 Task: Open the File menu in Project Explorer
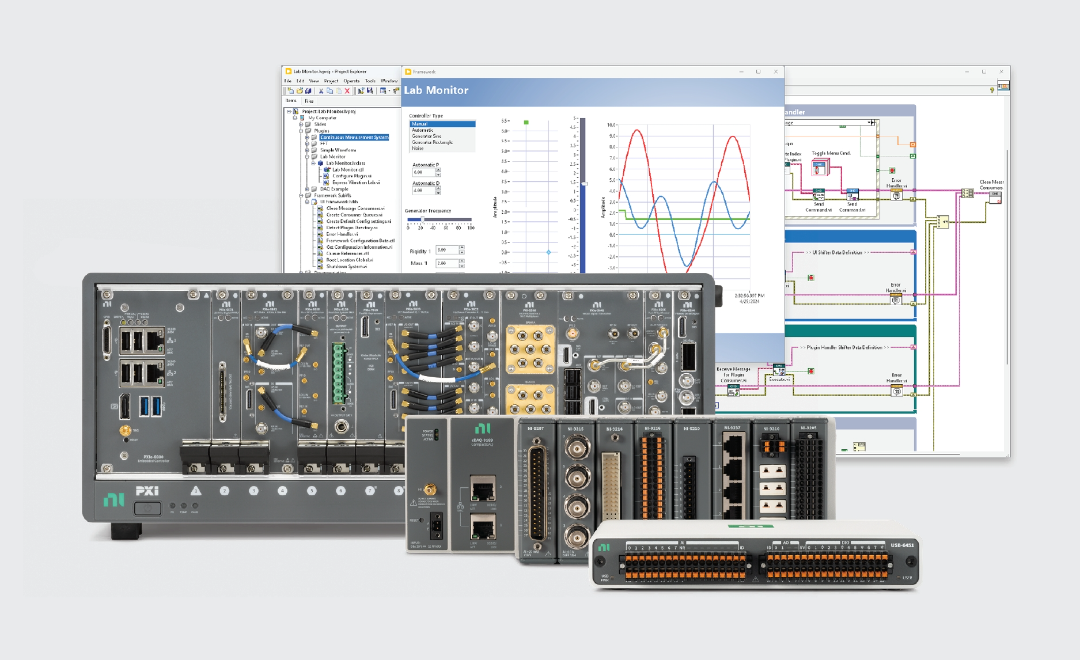[287, 81]
